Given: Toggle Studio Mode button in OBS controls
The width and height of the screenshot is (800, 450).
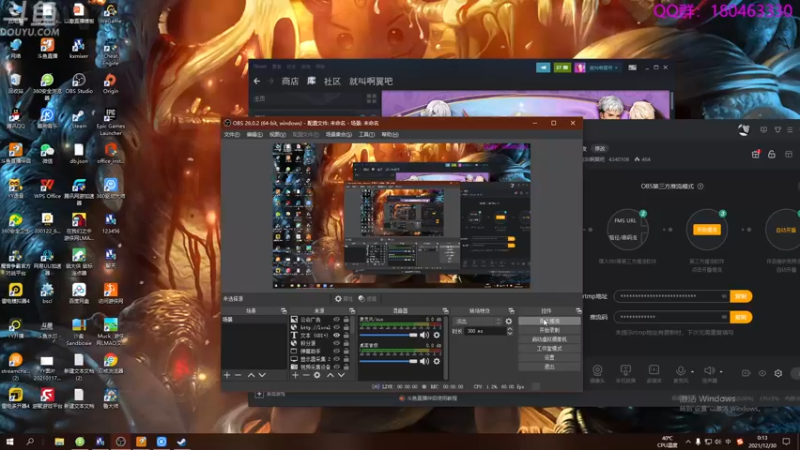Looking at the screenshot, I should pos(549,348).
